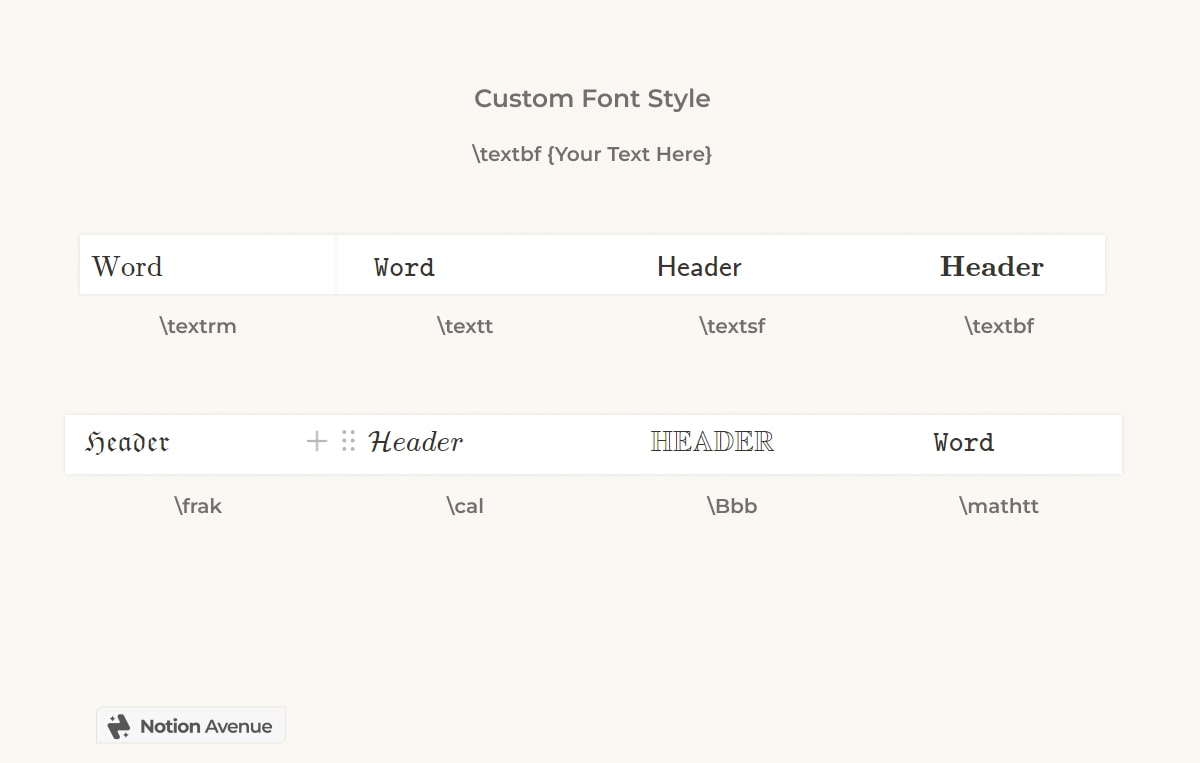The height and width of the screenshot is (763, 1200).
Task: Click the \textt label below typewriter Word
Action: click(x=465, y=325)
